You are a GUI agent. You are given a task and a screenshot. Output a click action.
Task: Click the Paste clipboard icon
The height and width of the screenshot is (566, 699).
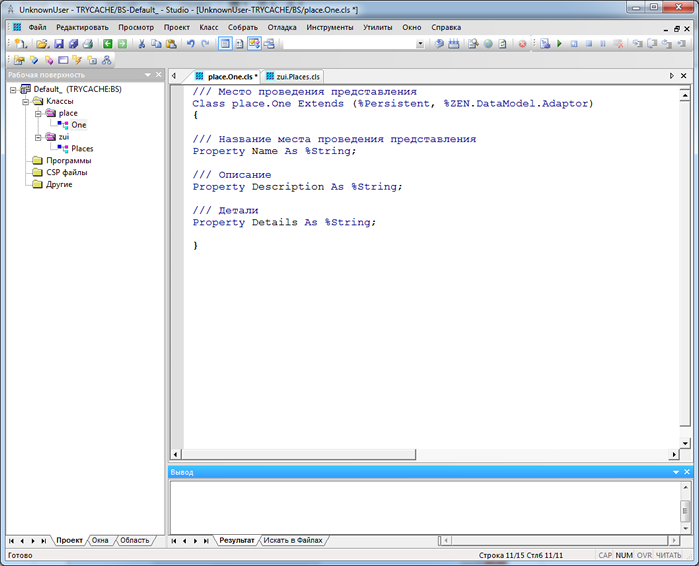point(171,44)
